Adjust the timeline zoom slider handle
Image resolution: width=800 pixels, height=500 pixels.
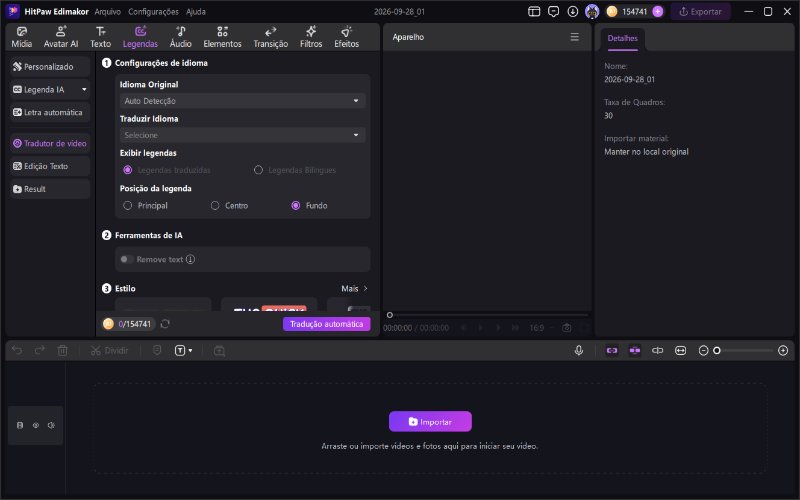tap(717, 351)
